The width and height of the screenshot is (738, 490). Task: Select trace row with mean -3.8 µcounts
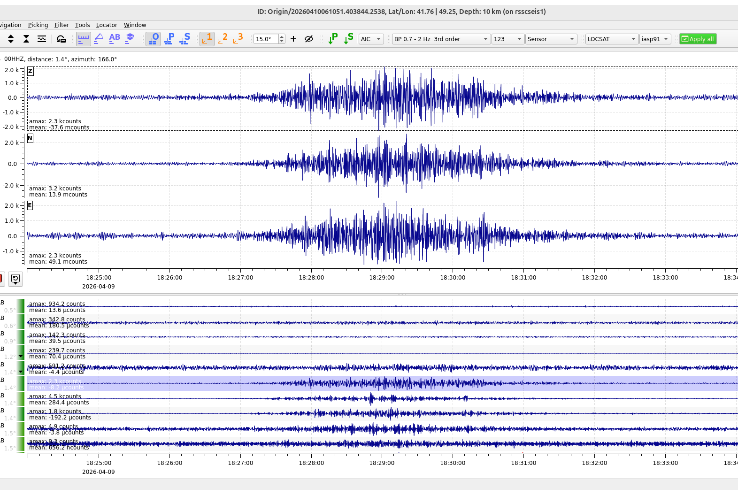pyautogui.click(x=382, y=429)
